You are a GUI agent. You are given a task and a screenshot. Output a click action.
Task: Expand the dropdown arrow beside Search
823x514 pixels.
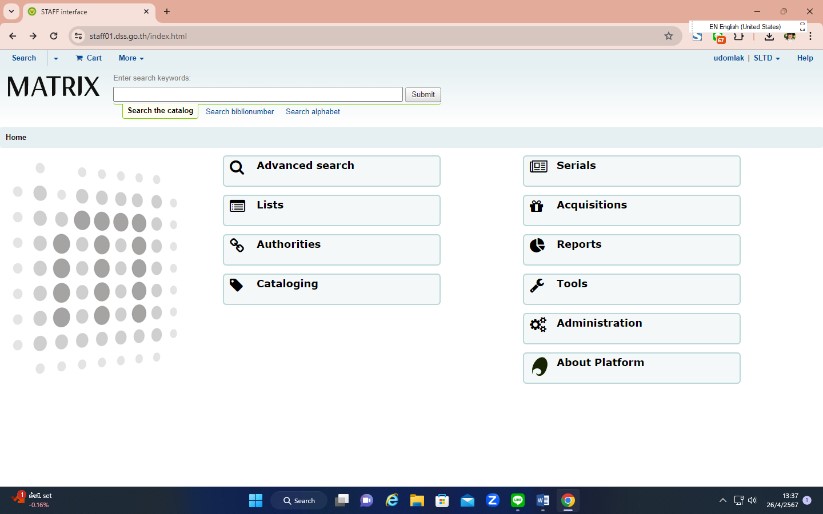click(56, 59)
